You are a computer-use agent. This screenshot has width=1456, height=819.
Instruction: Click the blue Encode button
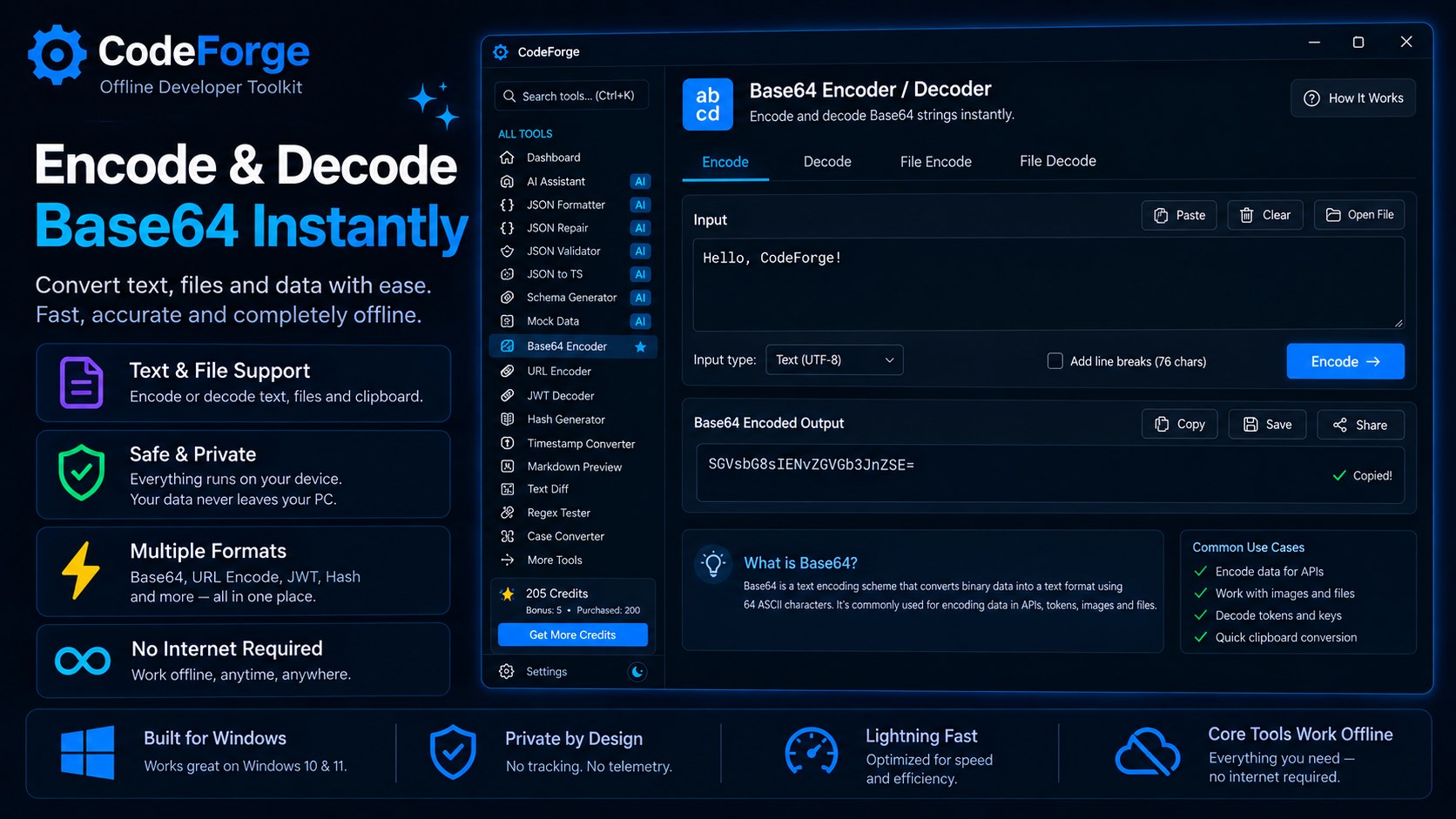click(1345, 361)
